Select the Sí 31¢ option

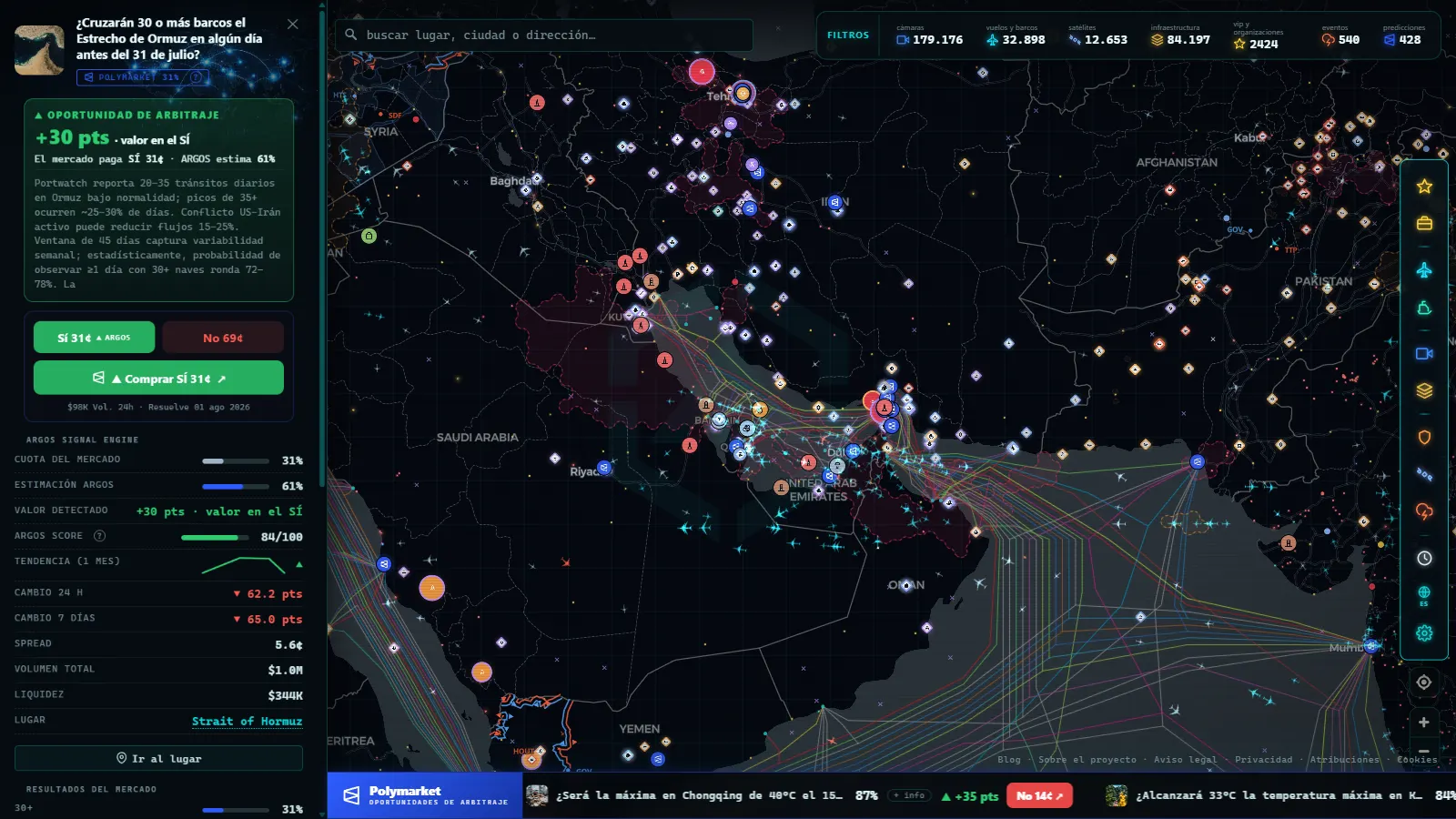pos(94,338)
